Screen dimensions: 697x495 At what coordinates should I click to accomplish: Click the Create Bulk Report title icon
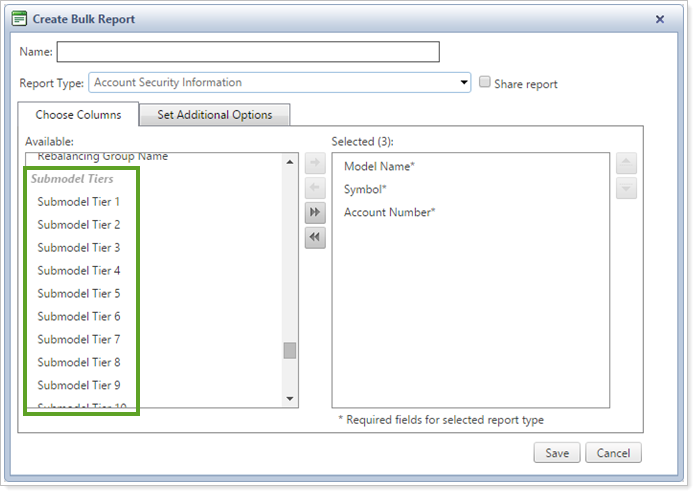pyautogui.click(x=19, y=19)
